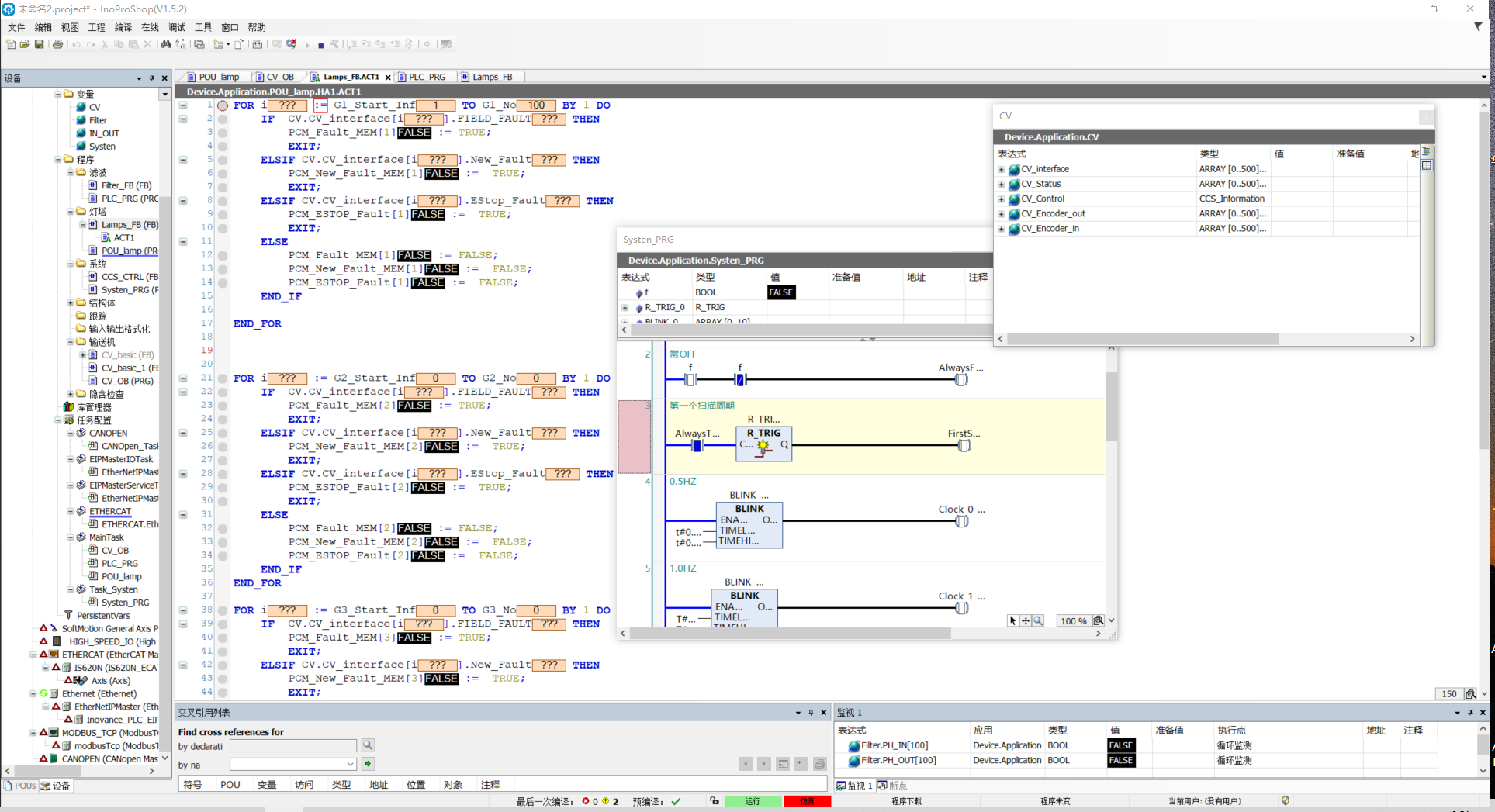Click the CV global variable list globe icon
The width and height of the screenshot is (1495, 812).
click(81, 107)
